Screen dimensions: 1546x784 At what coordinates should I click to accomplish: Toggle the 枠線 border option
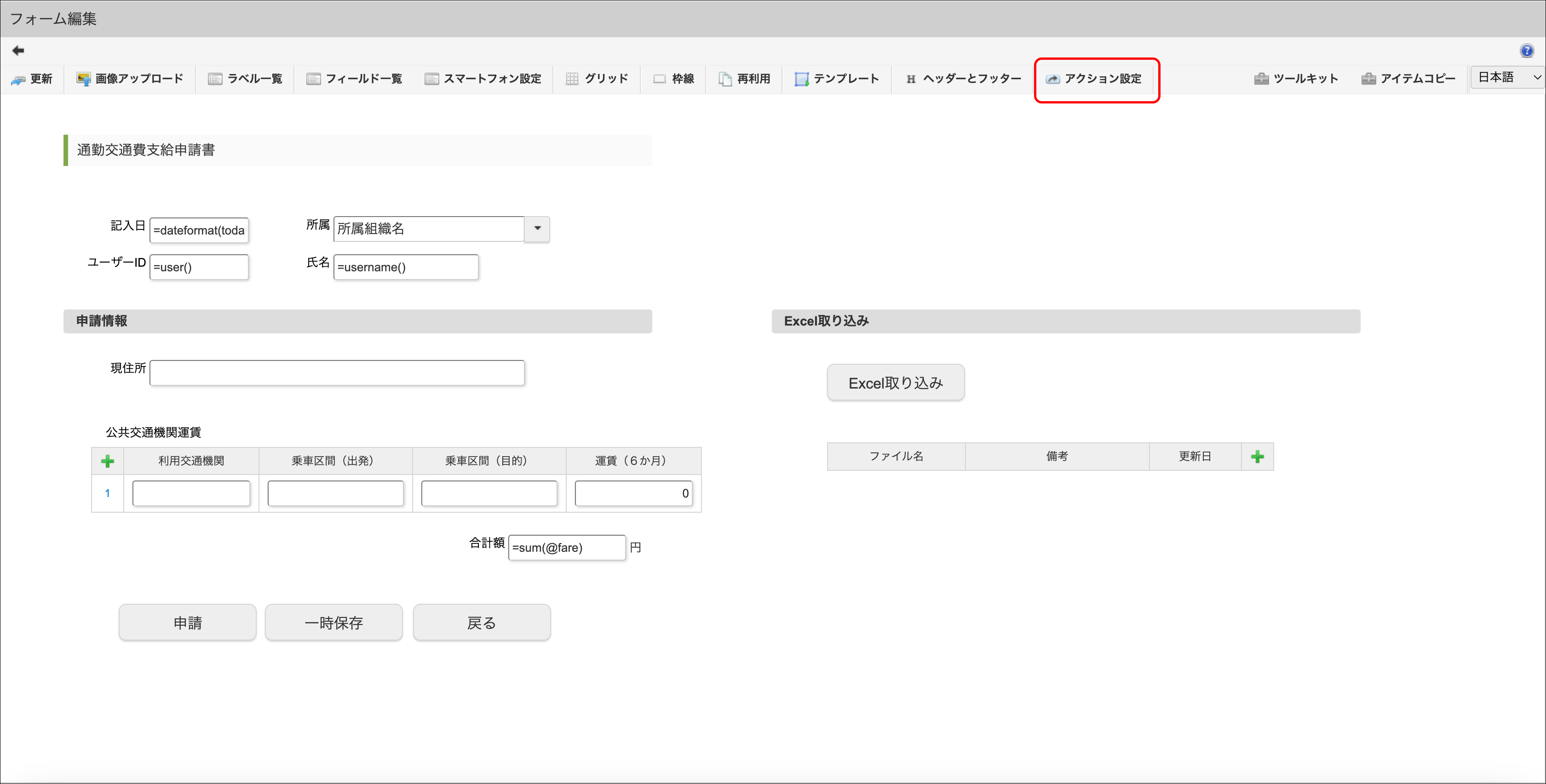click(x=673, y=79)
